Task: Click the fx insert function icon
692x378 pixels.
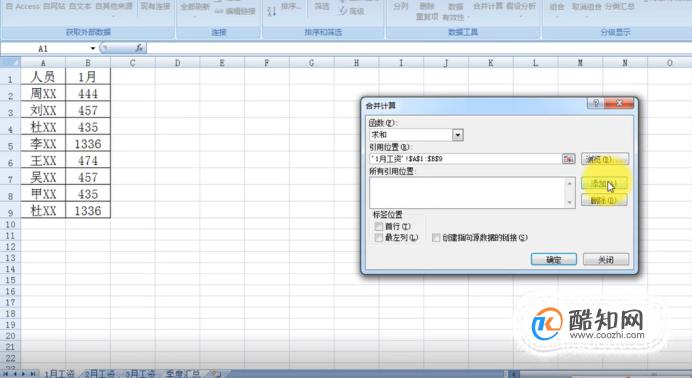Action: [139, 48]
